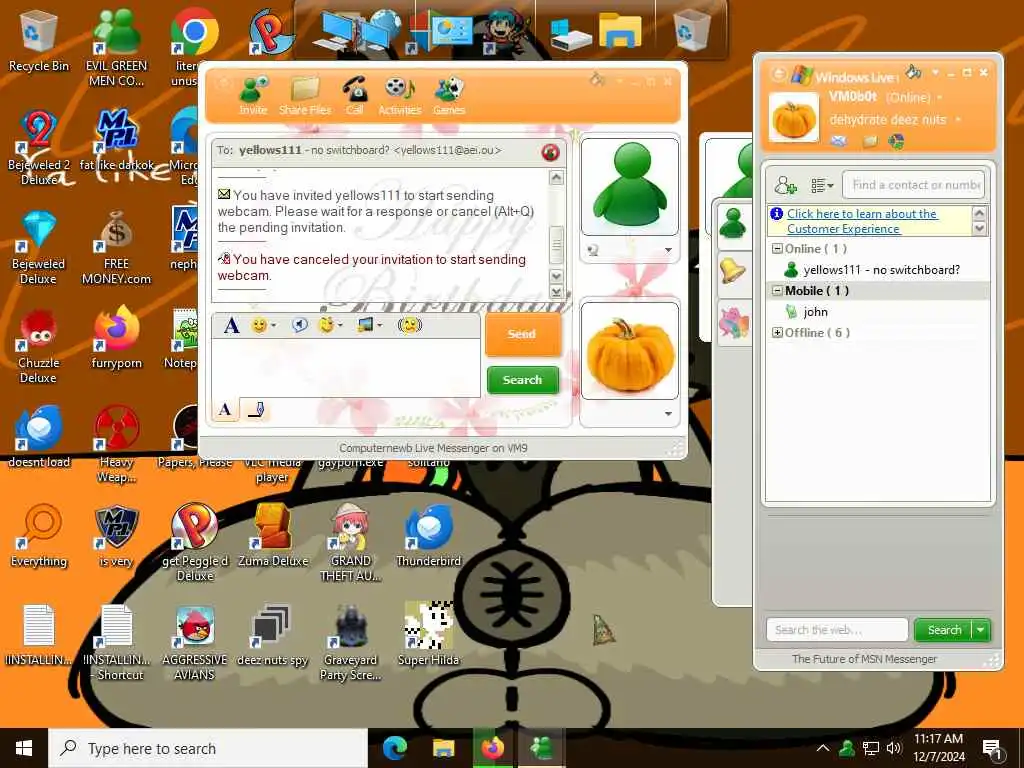Click in the message typing box

346,368
